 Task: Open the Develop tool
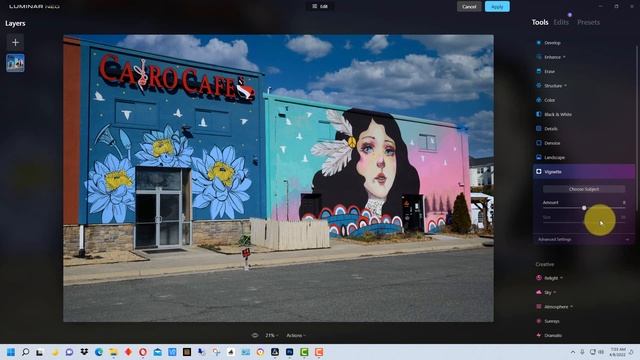coord(552,43)
